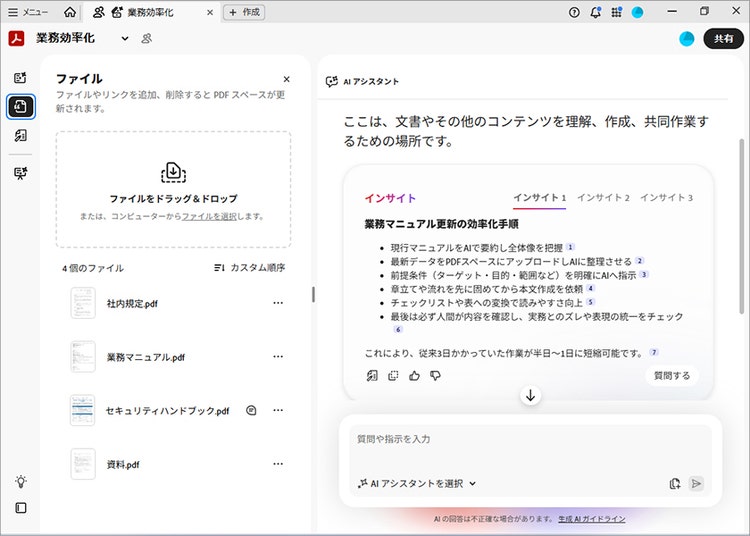Viewport: 750px width, 536px height.
Task: Open the カスタム順序 sort dropdown
Action: coord(249,268)
